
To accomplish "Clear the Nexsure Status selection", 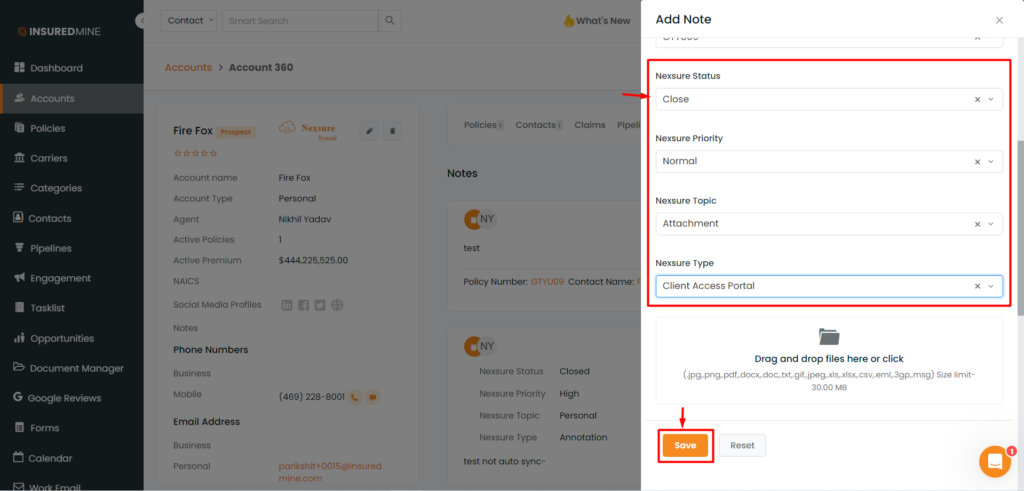I will point(978,99).
